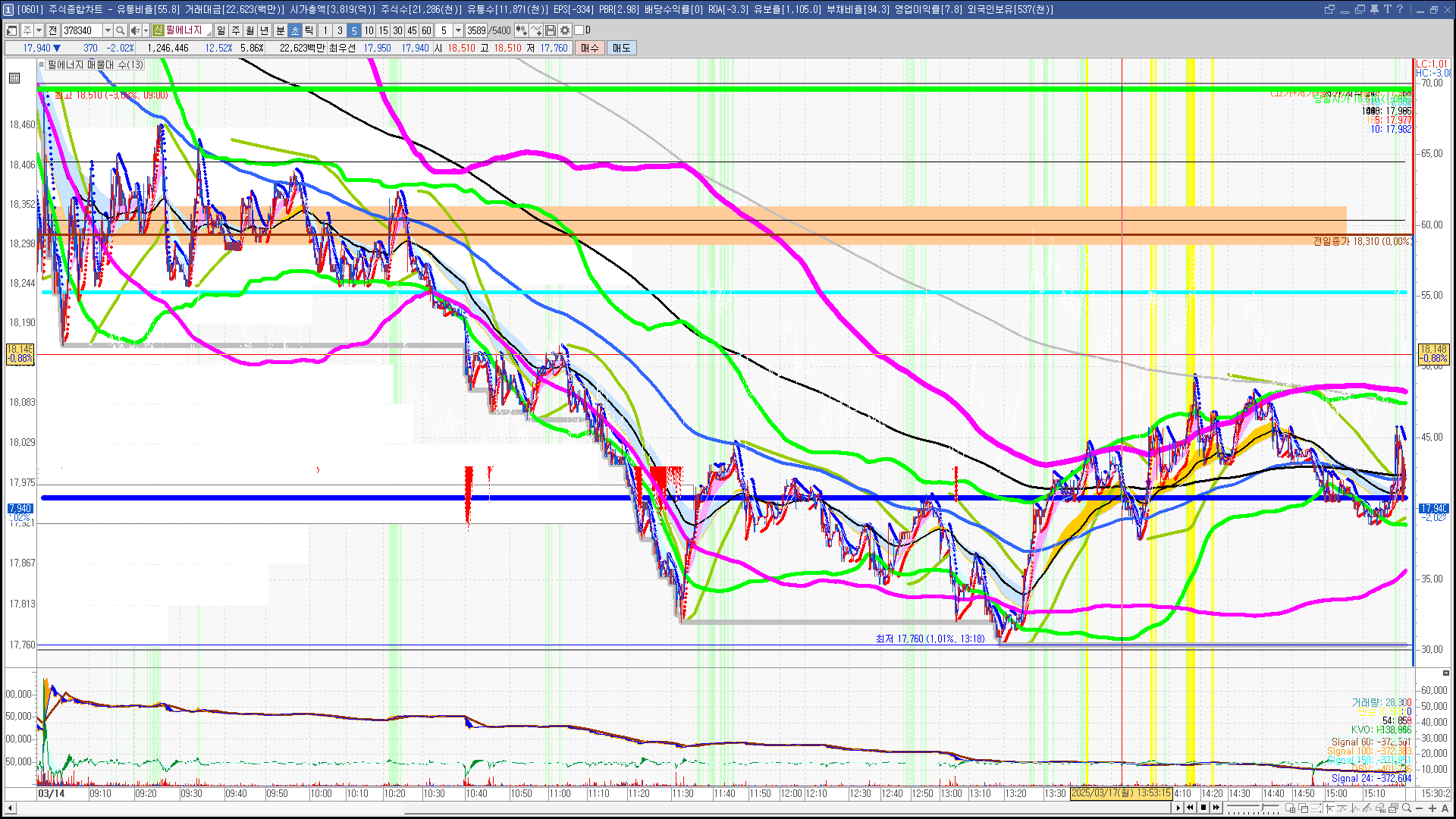Image resolution: width=1456 pixels, height=819 pixels.
Task: Open the stock code 378340 dropdown
Action: pos(108,30)
